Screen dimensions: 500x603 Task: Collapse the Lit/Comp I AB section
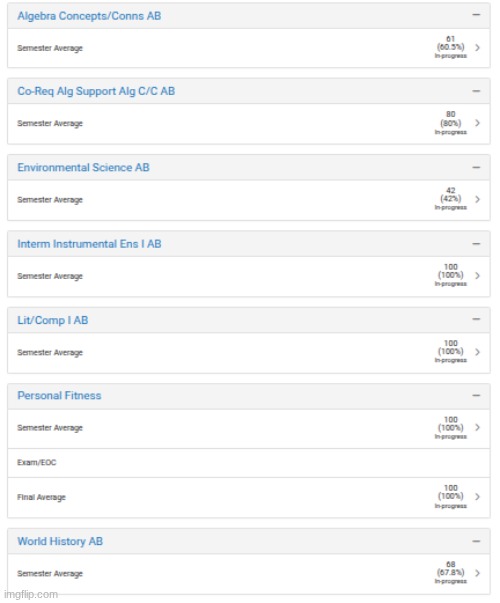[x=476, y=319]
